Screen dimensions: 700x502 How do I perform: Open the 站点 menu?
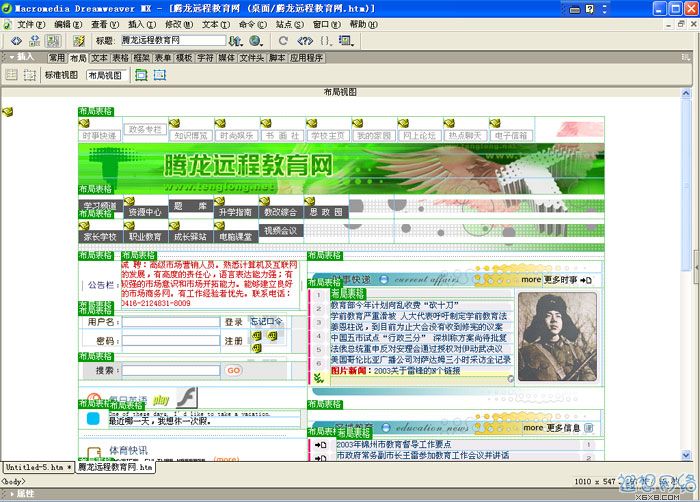pyautogui.click(x=290, y=25)
